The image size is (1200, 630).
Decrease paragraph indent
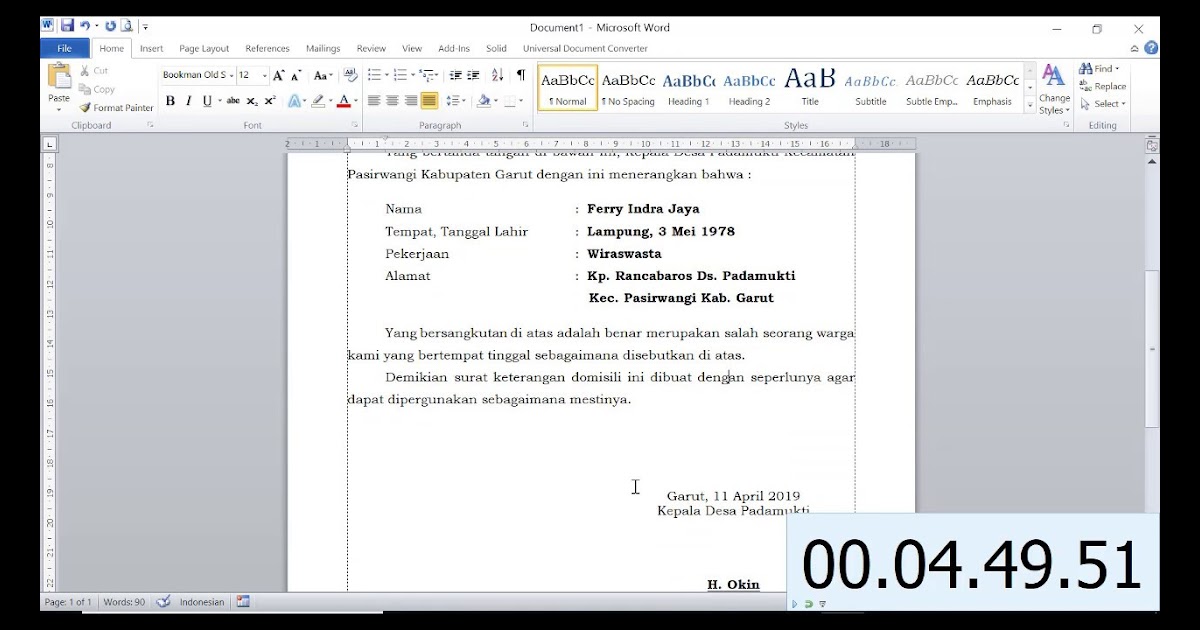[456, 75]
